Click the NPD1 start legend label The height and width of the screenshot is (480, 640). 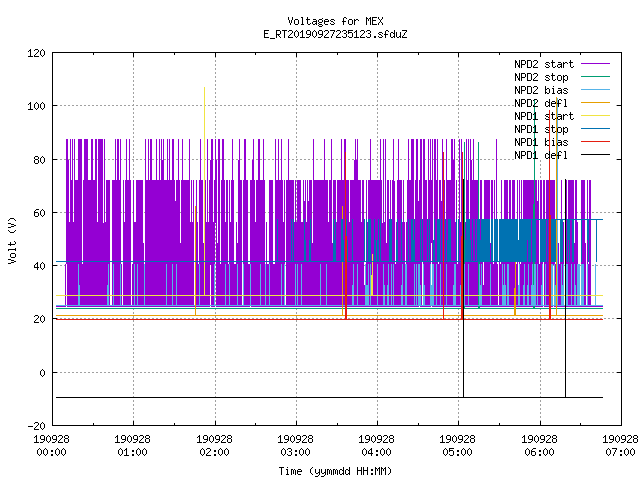pyautogui.click(x=544, y=116)
